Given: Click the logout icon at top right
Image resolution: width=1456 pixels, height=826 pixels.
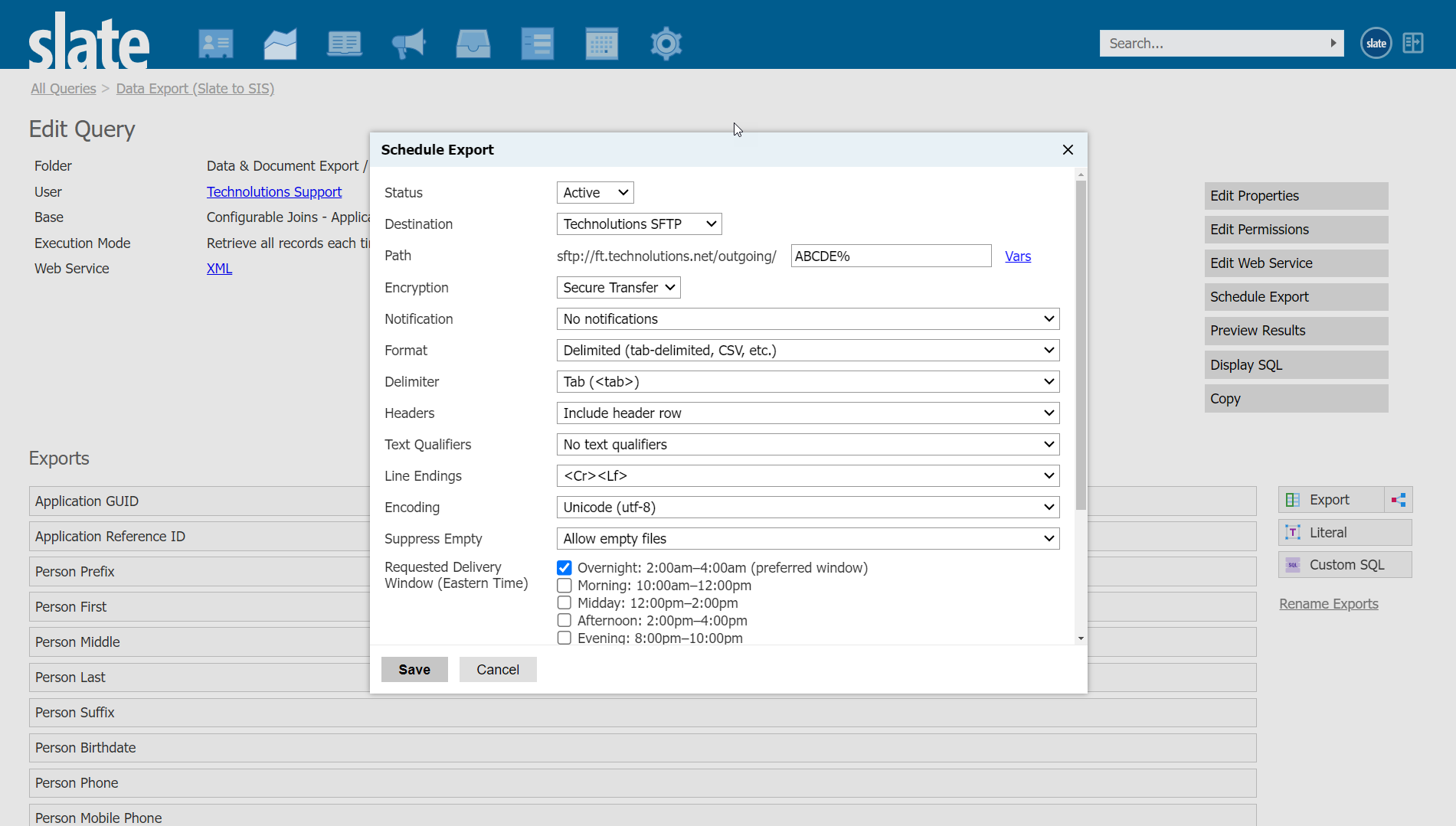Looking at the screenshot, I should [x=1413, y=43].
